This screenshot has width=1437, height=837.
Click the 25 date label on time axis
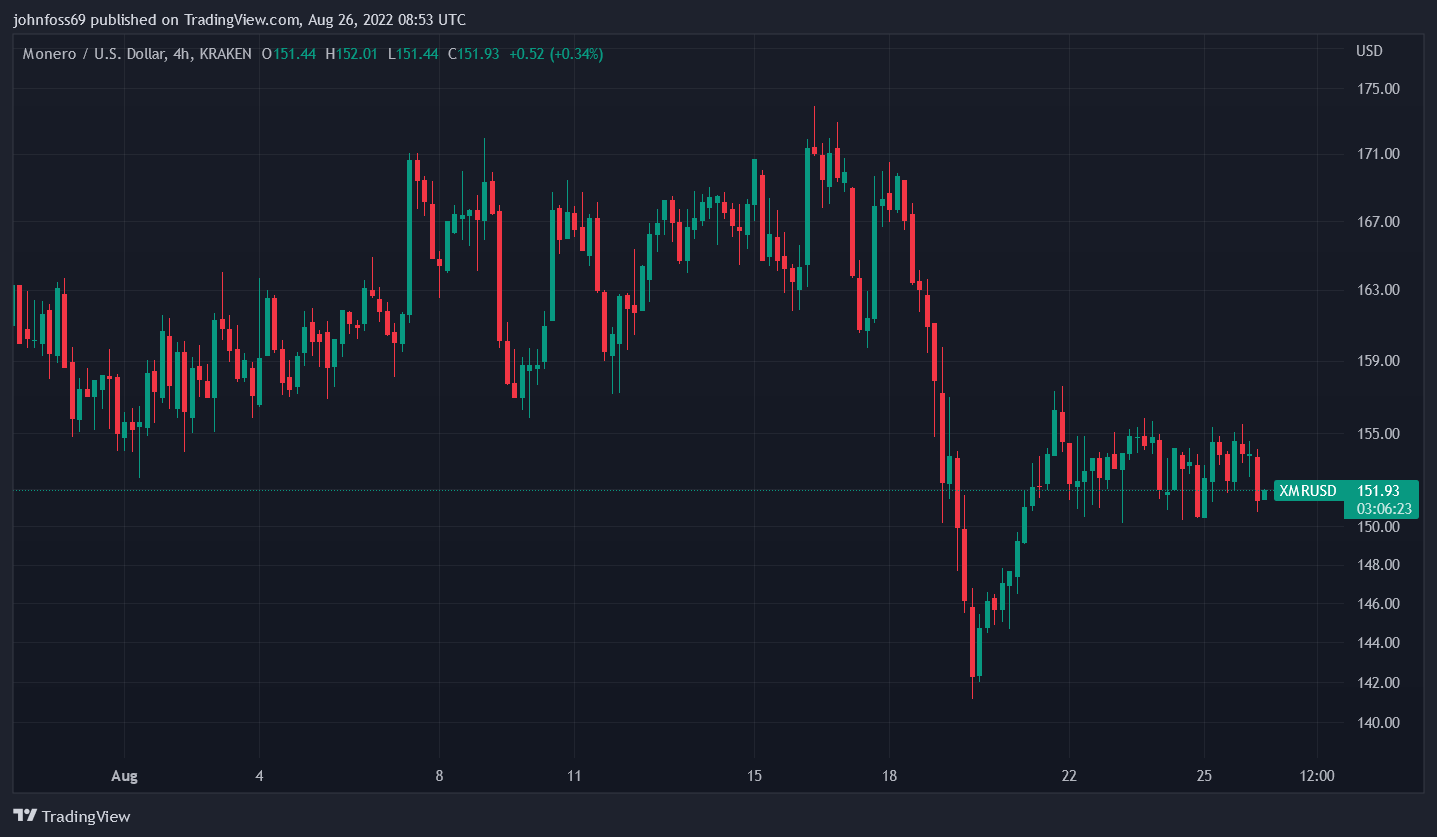pyautogui.click(x=1204, y=776)
